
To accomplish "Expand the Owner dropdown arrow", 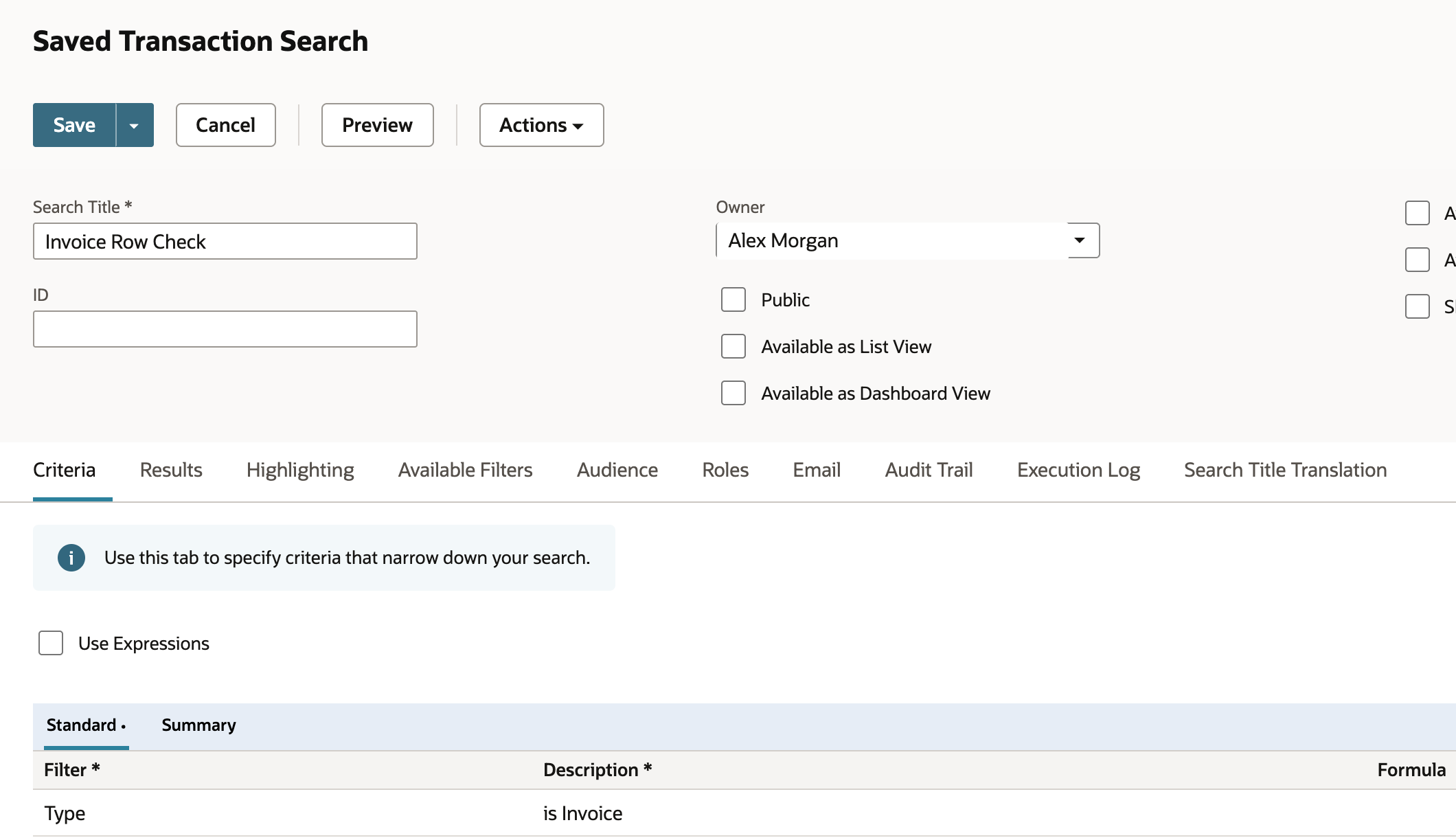I will click(x=1080, y=240).
